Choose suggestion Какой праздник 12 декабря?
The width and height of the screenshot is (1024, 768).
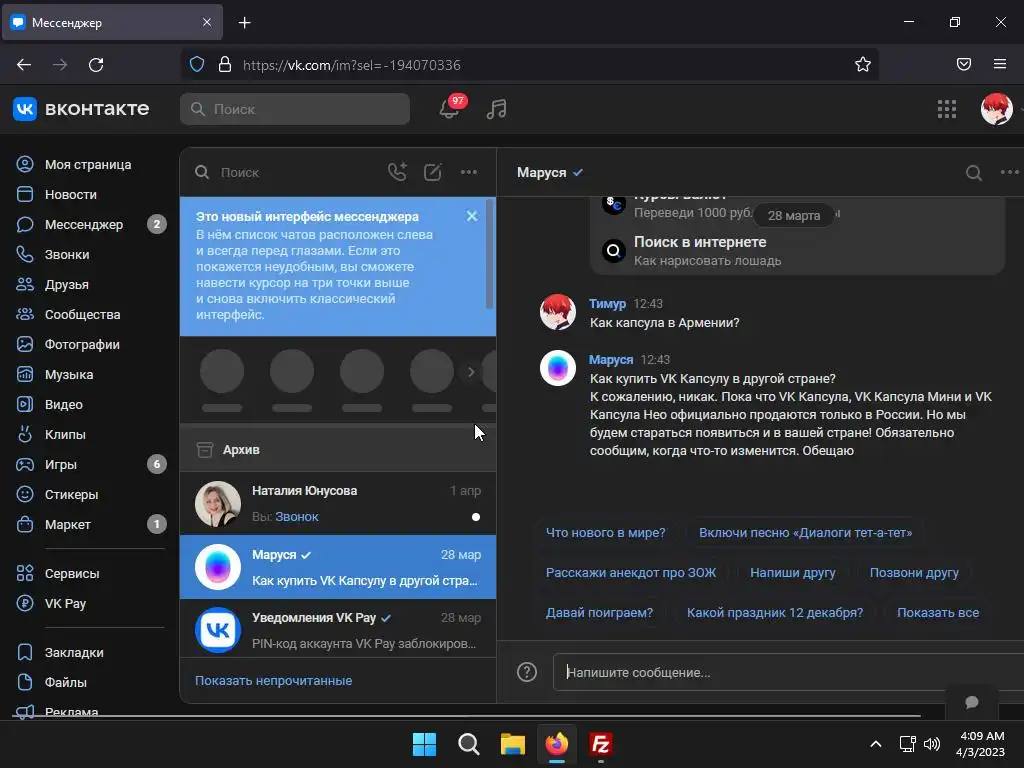click(775, 613)
